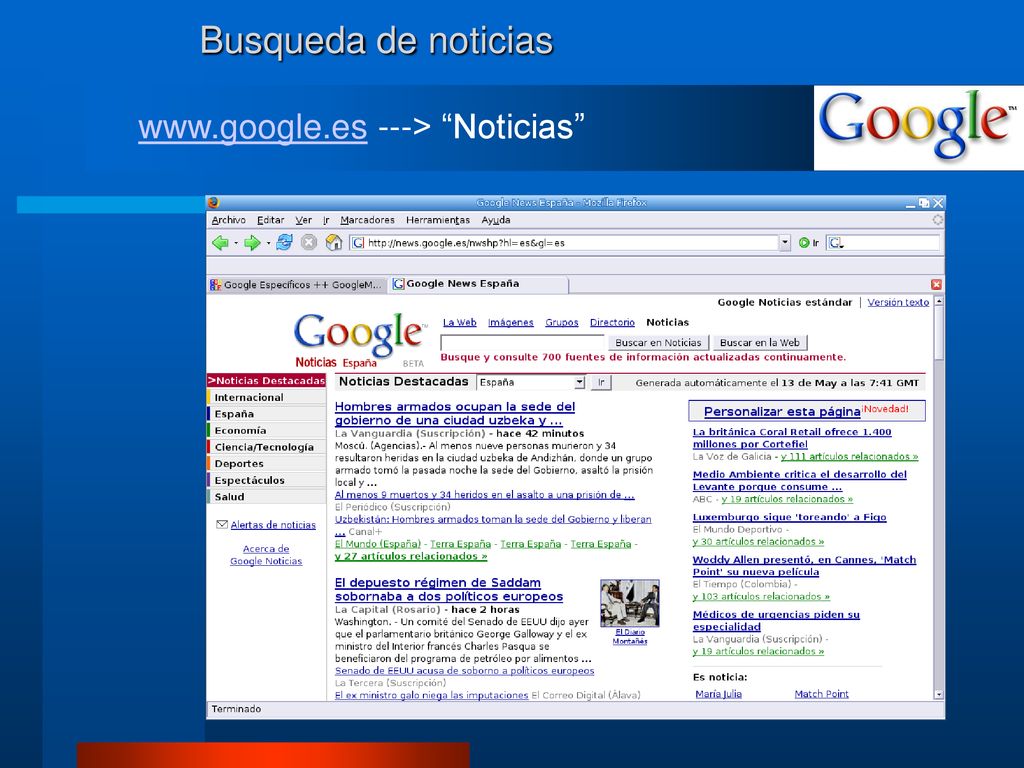Click the Saddam article photo thumbnail

point(630,603)
